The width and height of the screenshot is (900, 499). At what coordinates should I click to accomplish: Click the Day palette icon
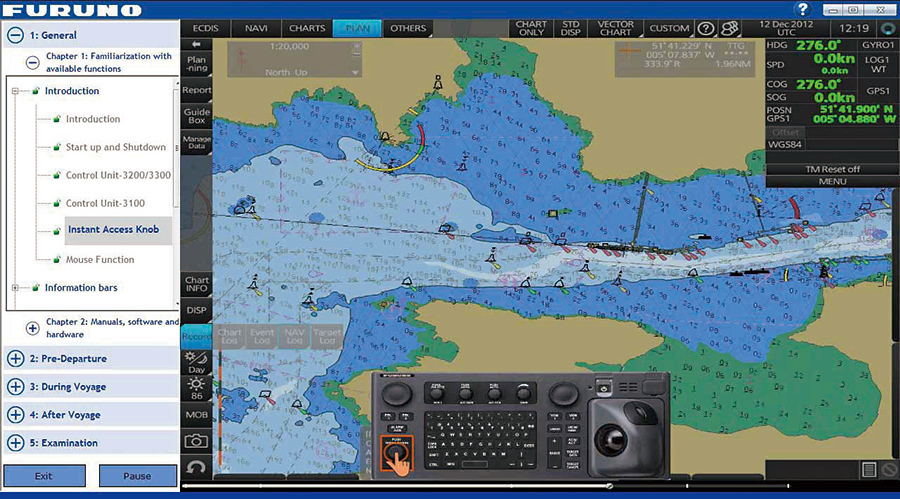click(196, 362)
